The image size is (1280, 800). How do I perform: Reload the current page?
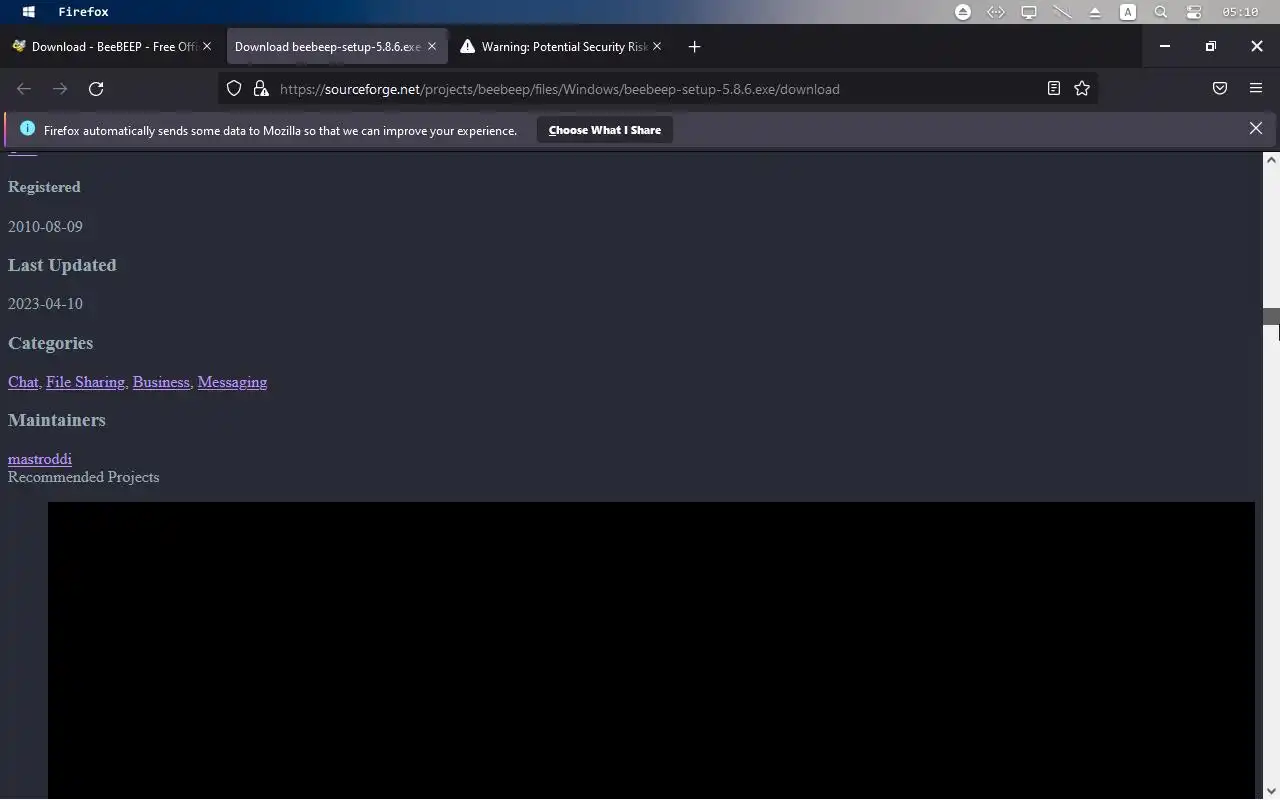96,89
